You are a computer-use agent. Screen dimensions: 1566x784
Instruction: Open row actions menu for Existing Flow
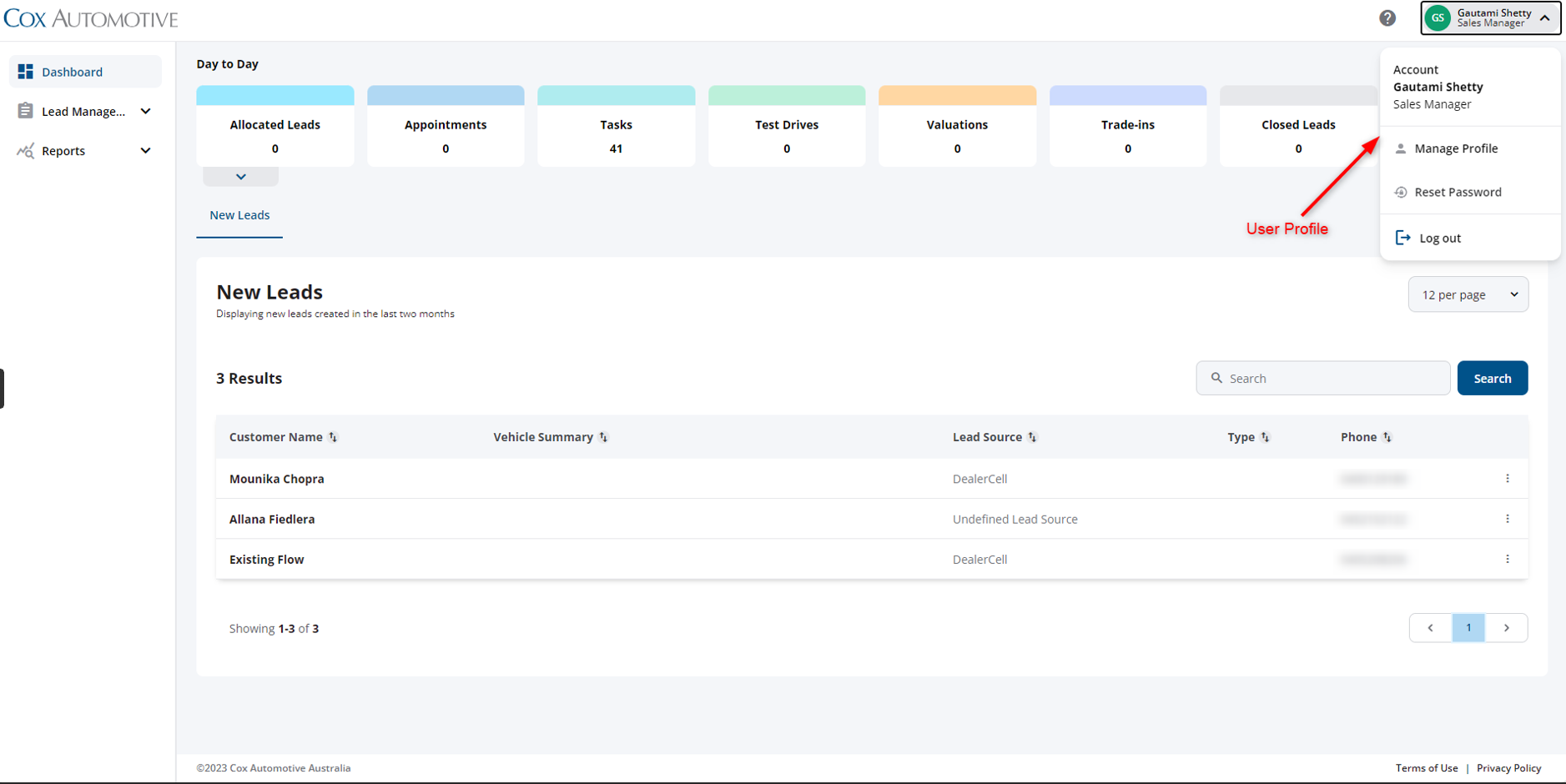tap(1507, 559)
